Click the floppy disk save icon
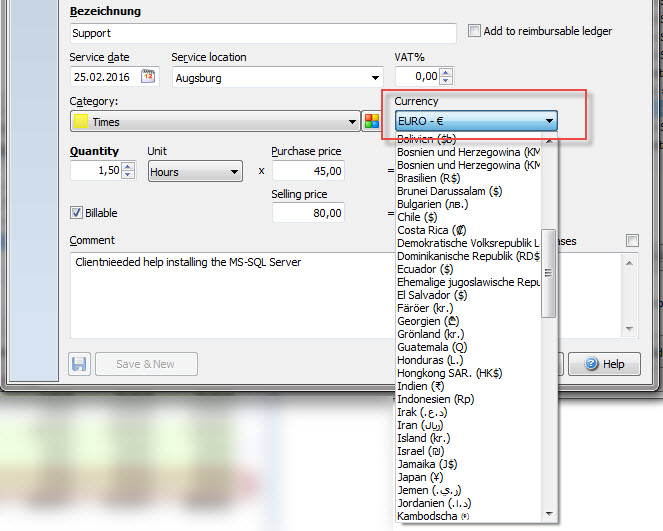The image size is (663, 531). pyautogui.click(x=80, y=364)
